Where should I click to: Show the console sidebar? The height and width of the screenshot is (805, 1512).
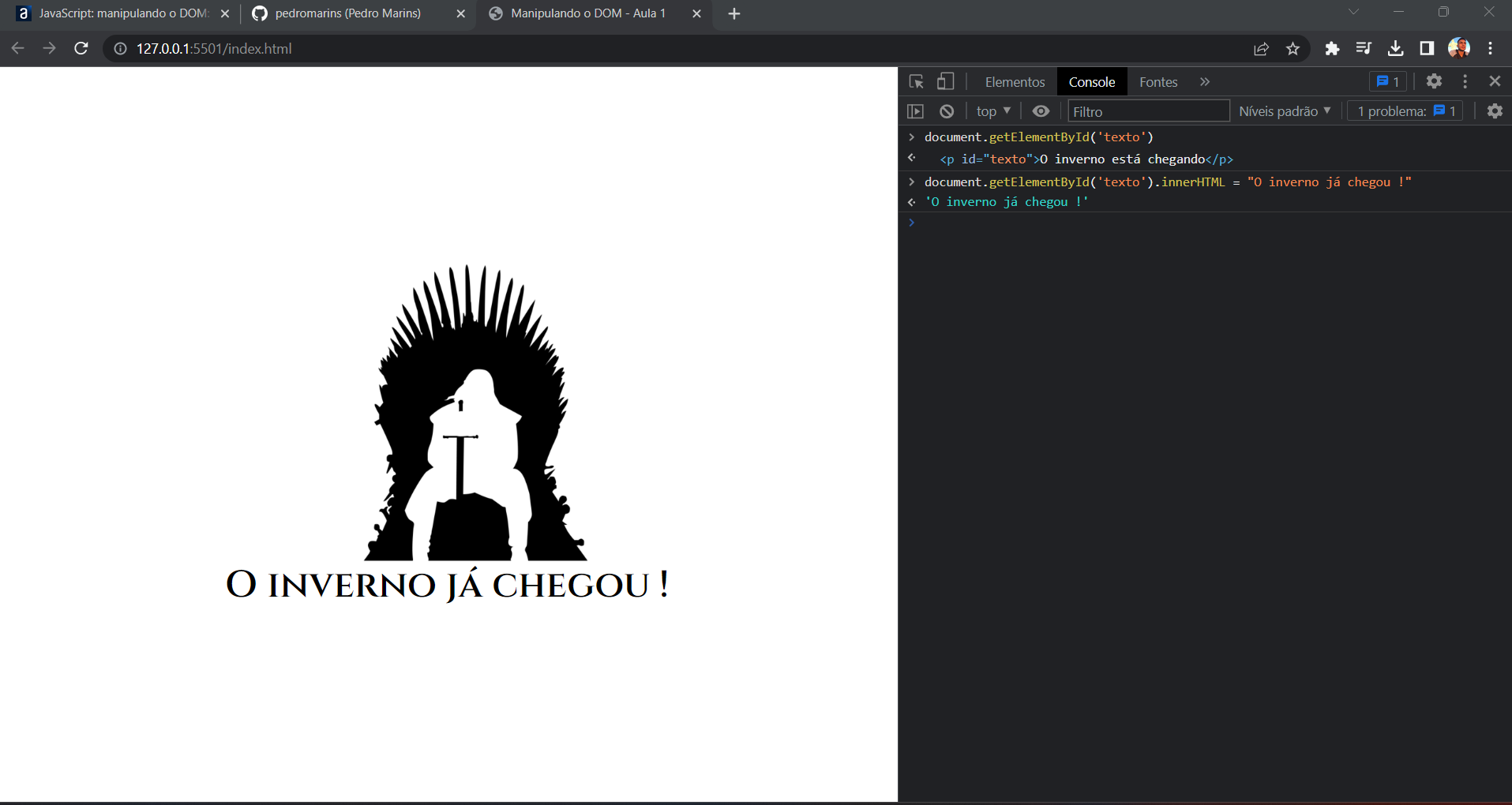915,111
